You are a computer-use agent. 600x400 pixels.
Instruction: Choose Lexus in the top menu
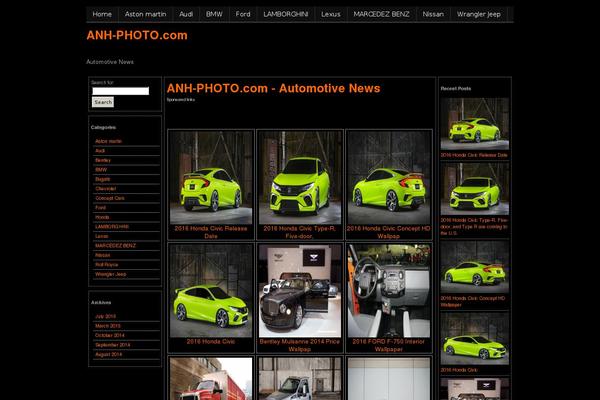click(x=331, y=14)
